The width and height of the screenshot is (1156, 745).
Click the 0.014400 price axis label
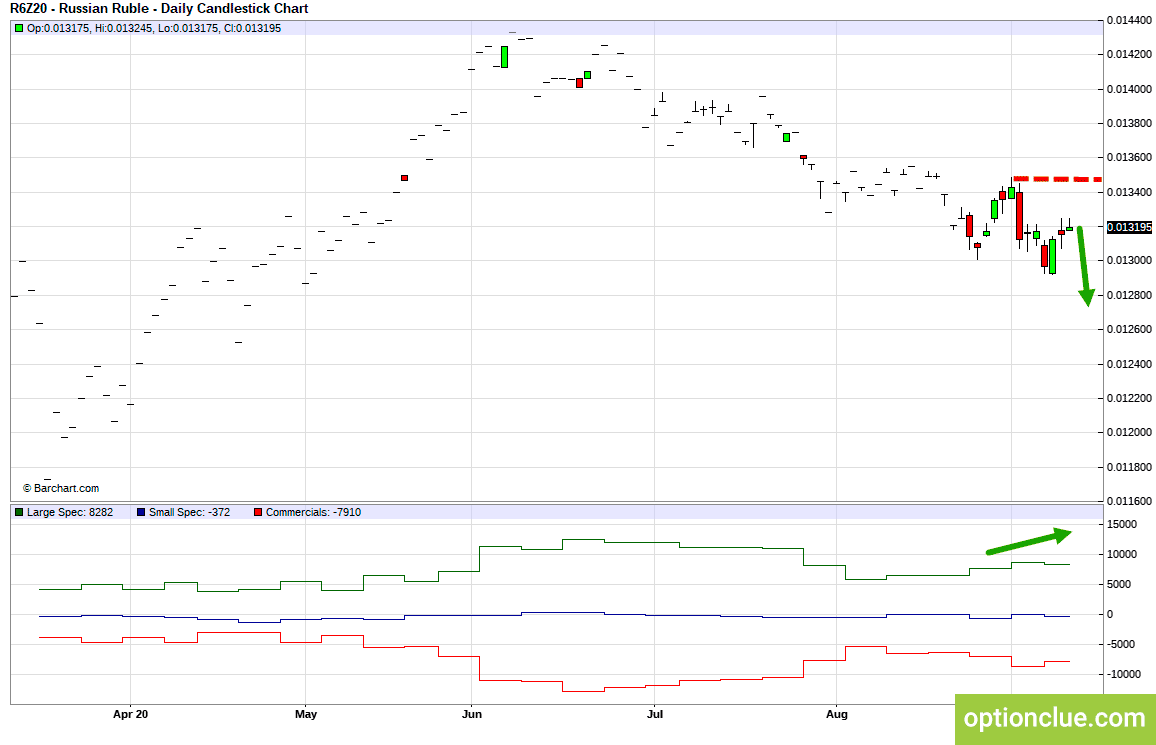click(1129, 21)
